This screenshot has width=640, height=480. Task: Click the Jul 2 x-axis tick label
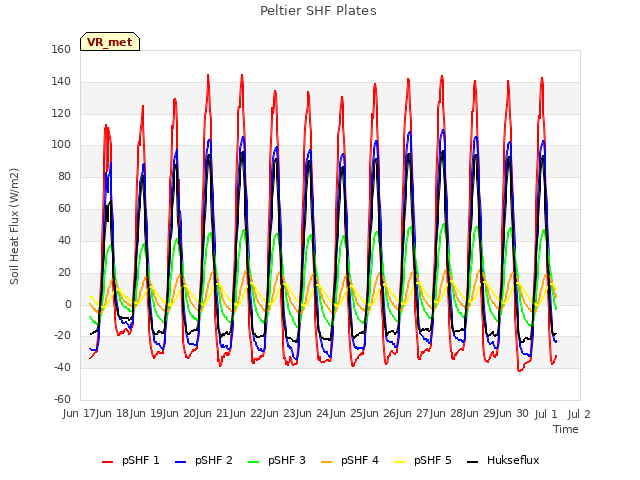(x=579, y=414)
